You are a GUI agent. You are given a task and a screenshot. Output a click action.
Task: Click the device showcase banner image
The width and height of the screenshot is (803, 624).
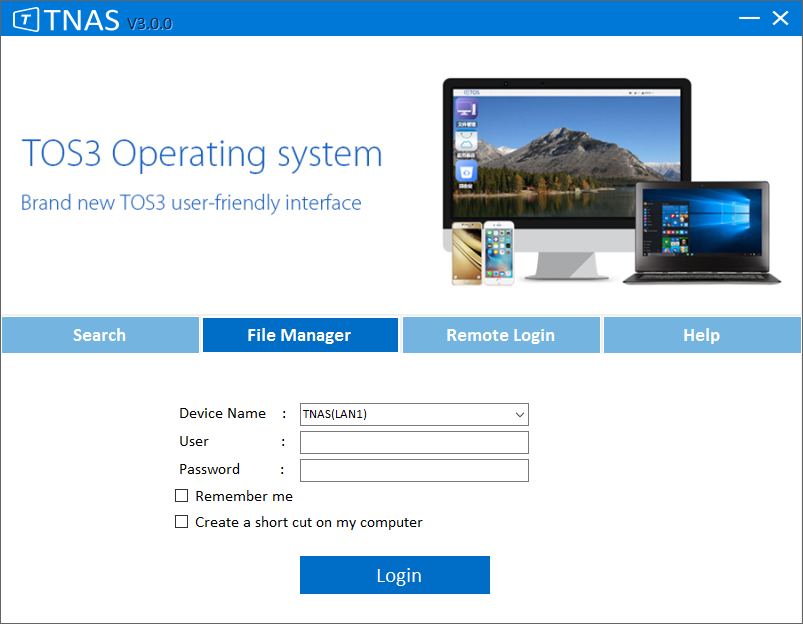pyautogui.click(x=612, y=182)
